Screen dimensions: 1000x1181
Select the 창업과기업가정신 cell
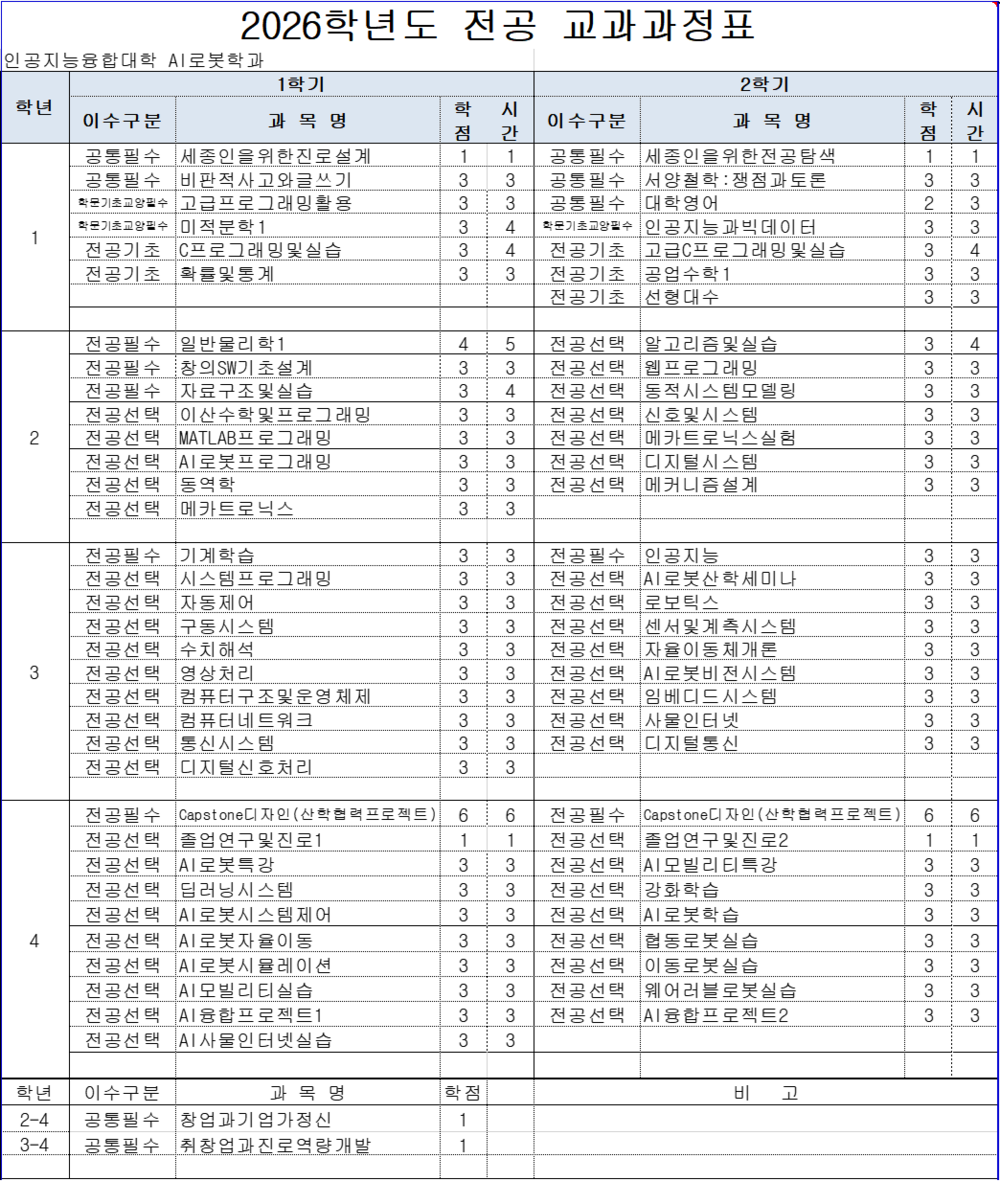[x=307, y=1120]
